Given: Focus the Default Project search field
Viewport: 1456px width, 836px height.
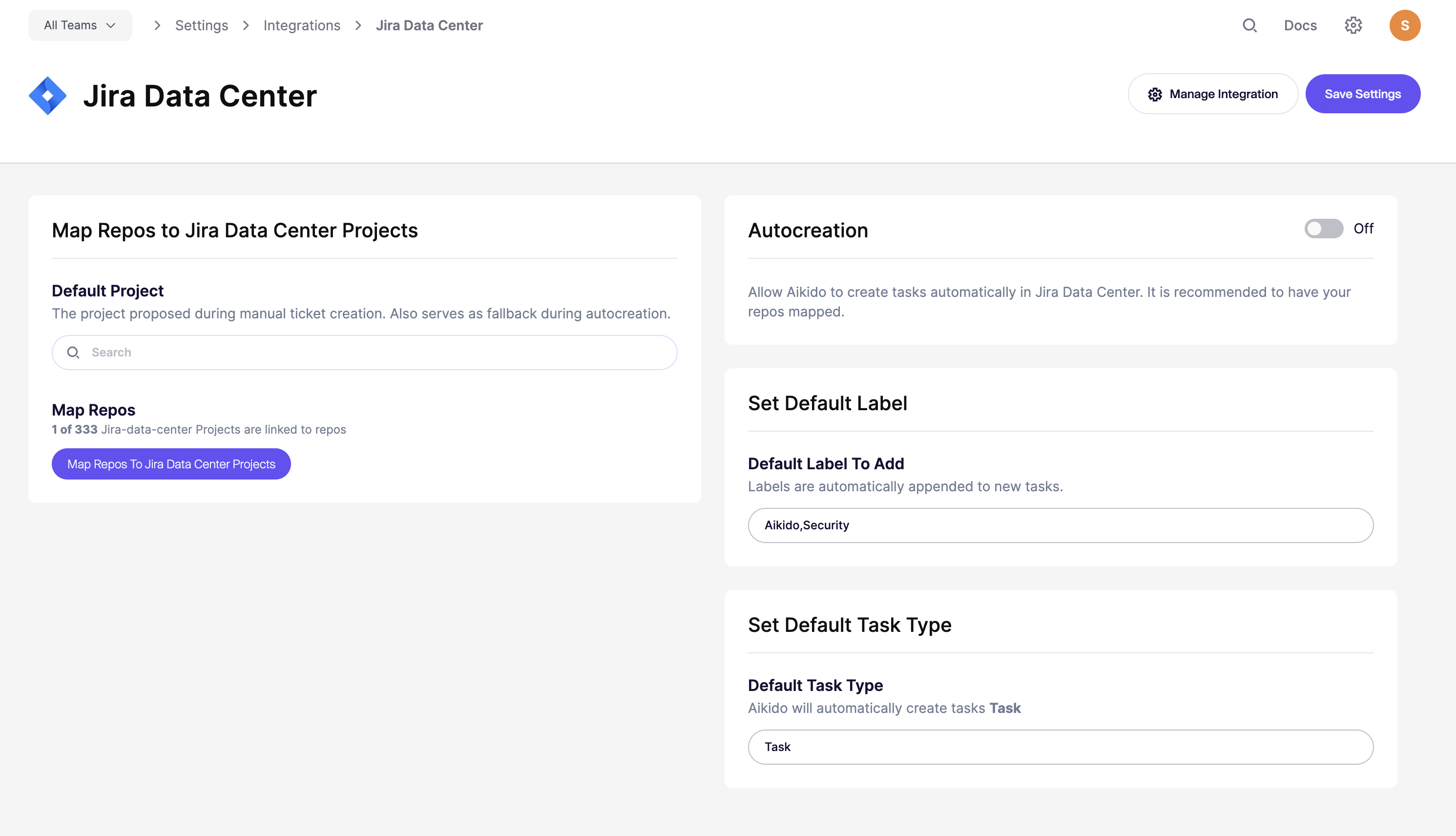Looking at the screenshot, I should coord(364,353).
